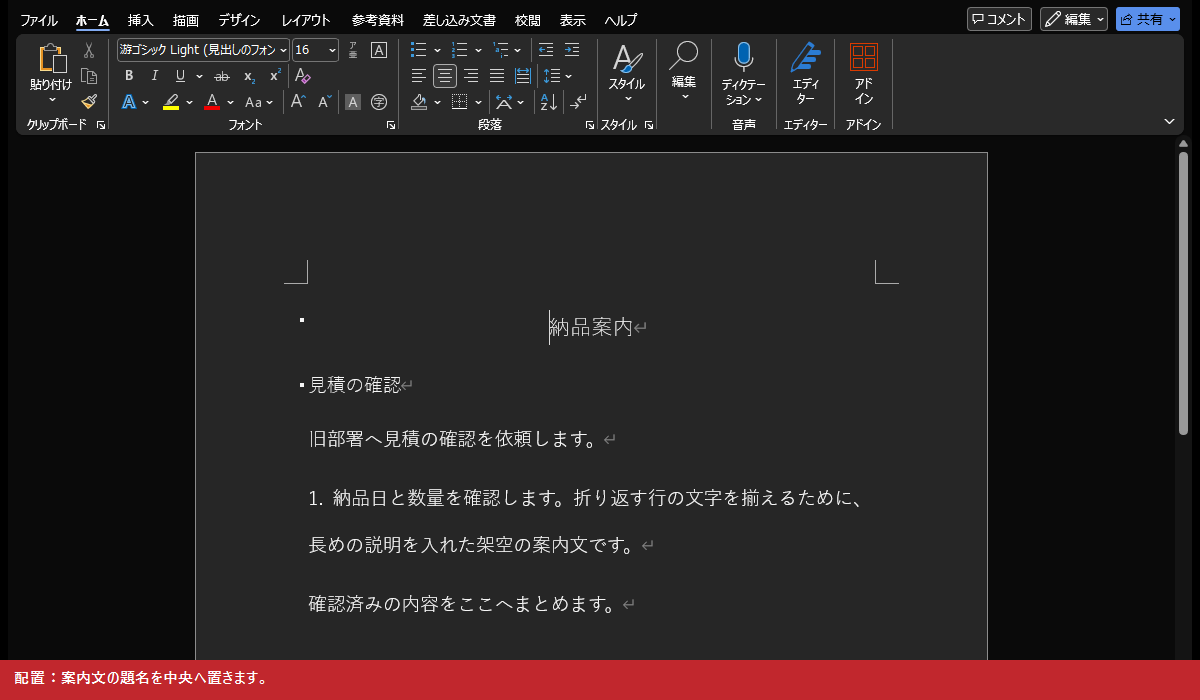Click the shading paint bucket icon
The width and height of the screenshot is (1200, 700).
click(x=419, y=101)
